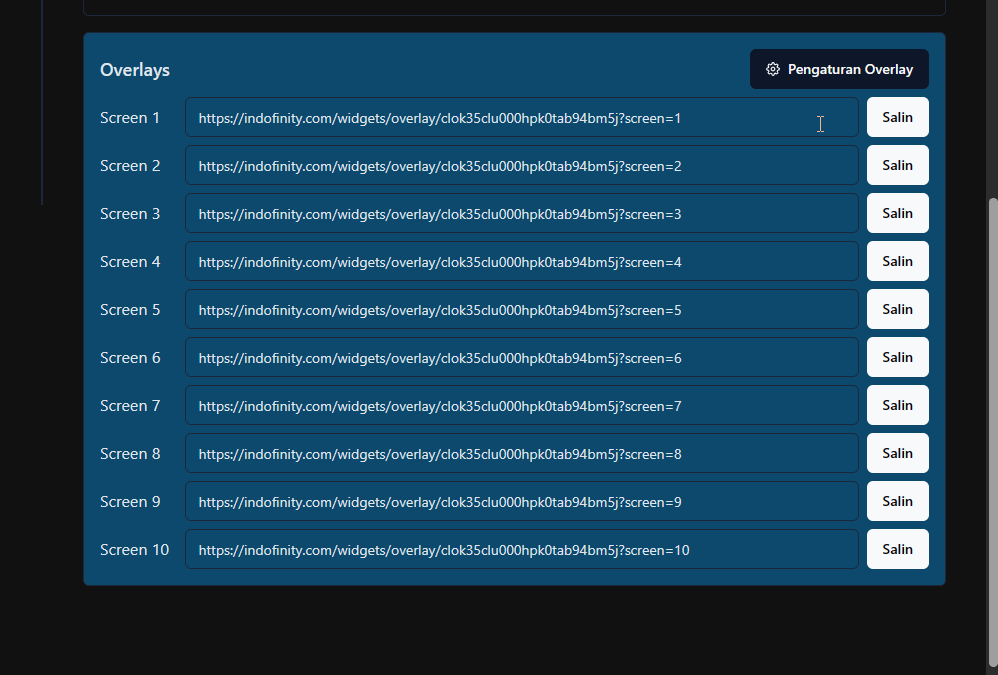This screenshot has height=675, width=998.
Task: Copy the Screen 7 overlay URL
Action: pyautogui.click(x=897, y=405)
